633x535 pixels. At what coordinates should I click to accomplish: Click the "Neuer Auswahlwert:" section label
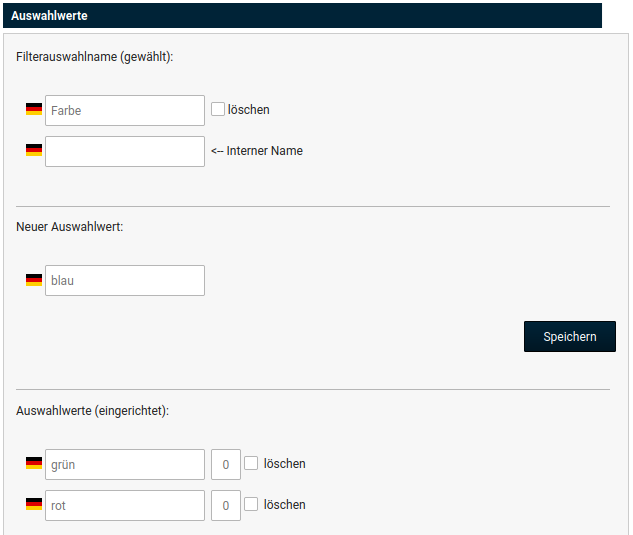click(69, 227)
